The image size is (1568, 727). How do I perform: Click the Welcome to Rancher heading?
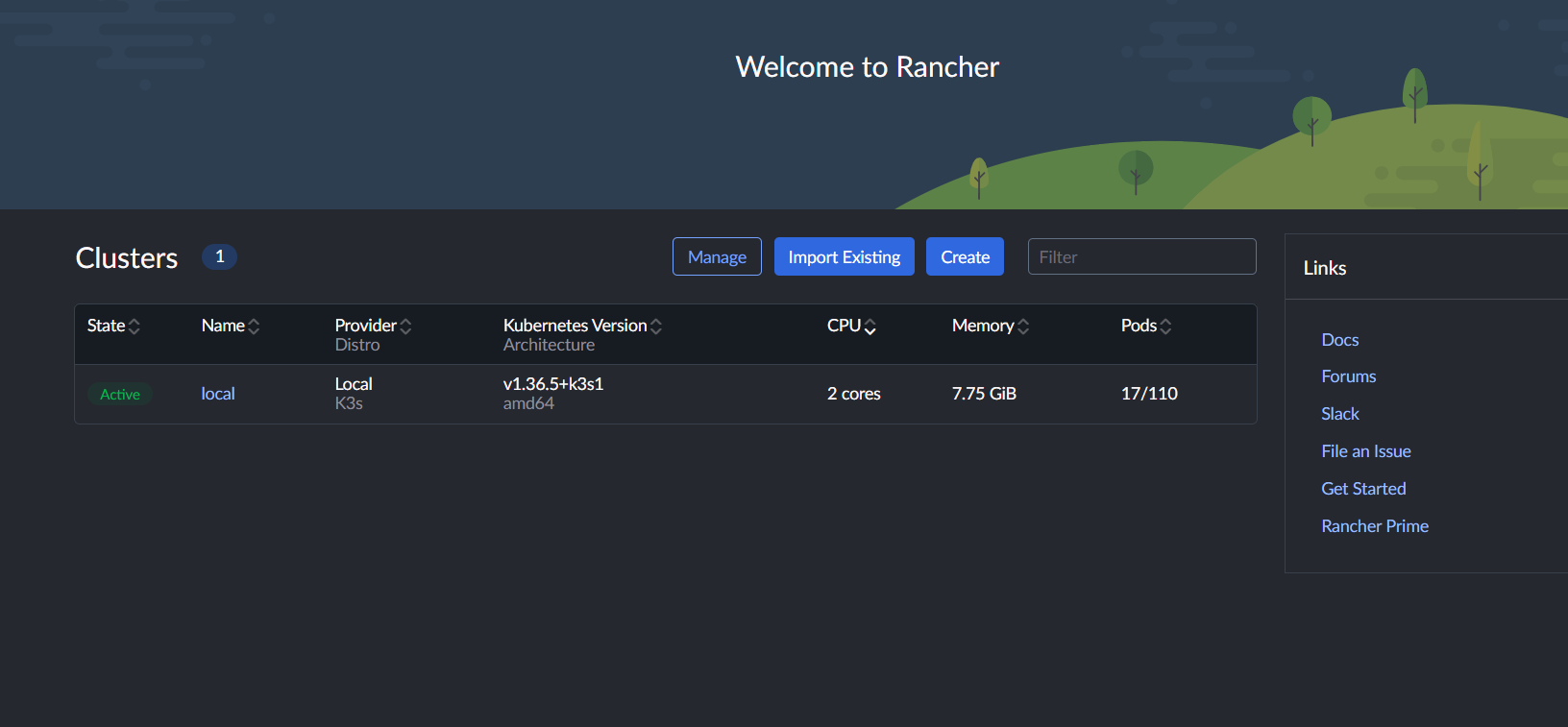click(x=868, y=67)
